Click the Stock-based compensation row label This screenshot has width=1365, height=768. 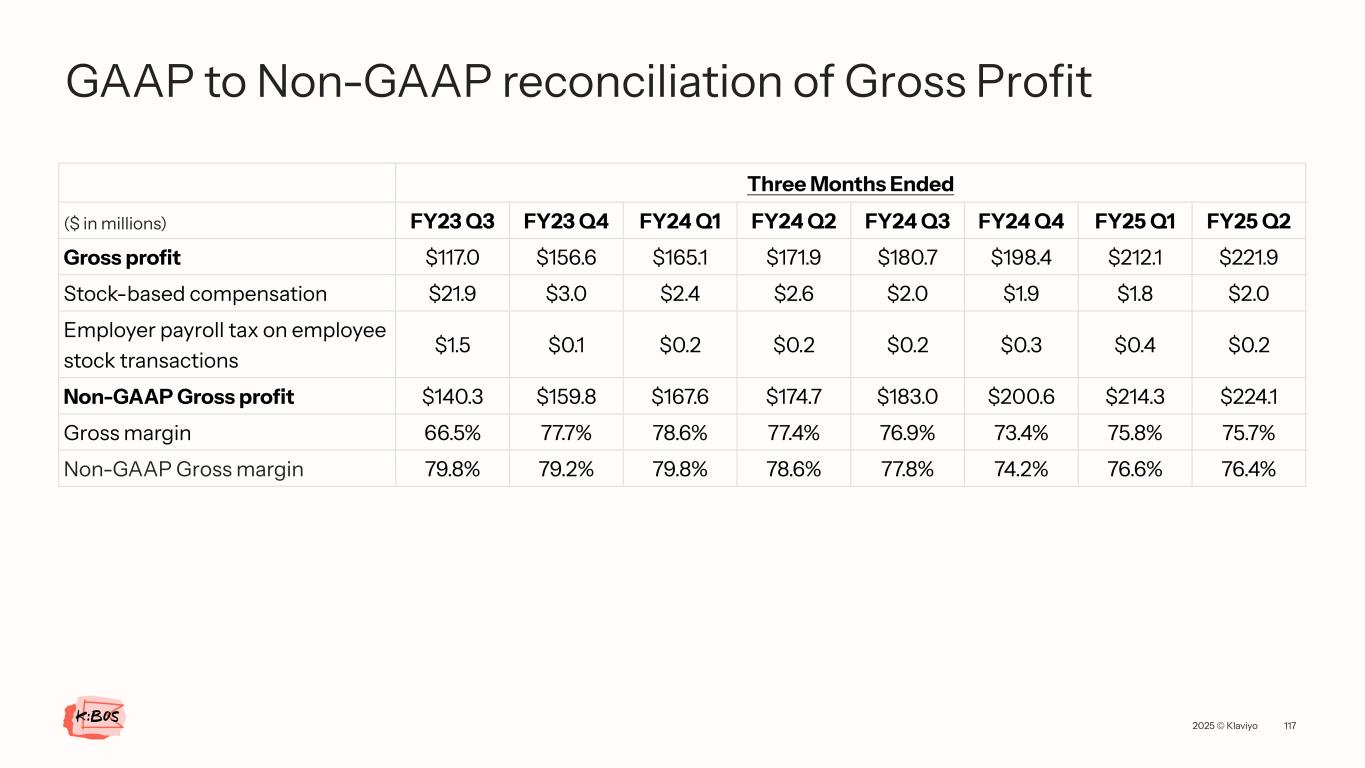tap(195, 294)
